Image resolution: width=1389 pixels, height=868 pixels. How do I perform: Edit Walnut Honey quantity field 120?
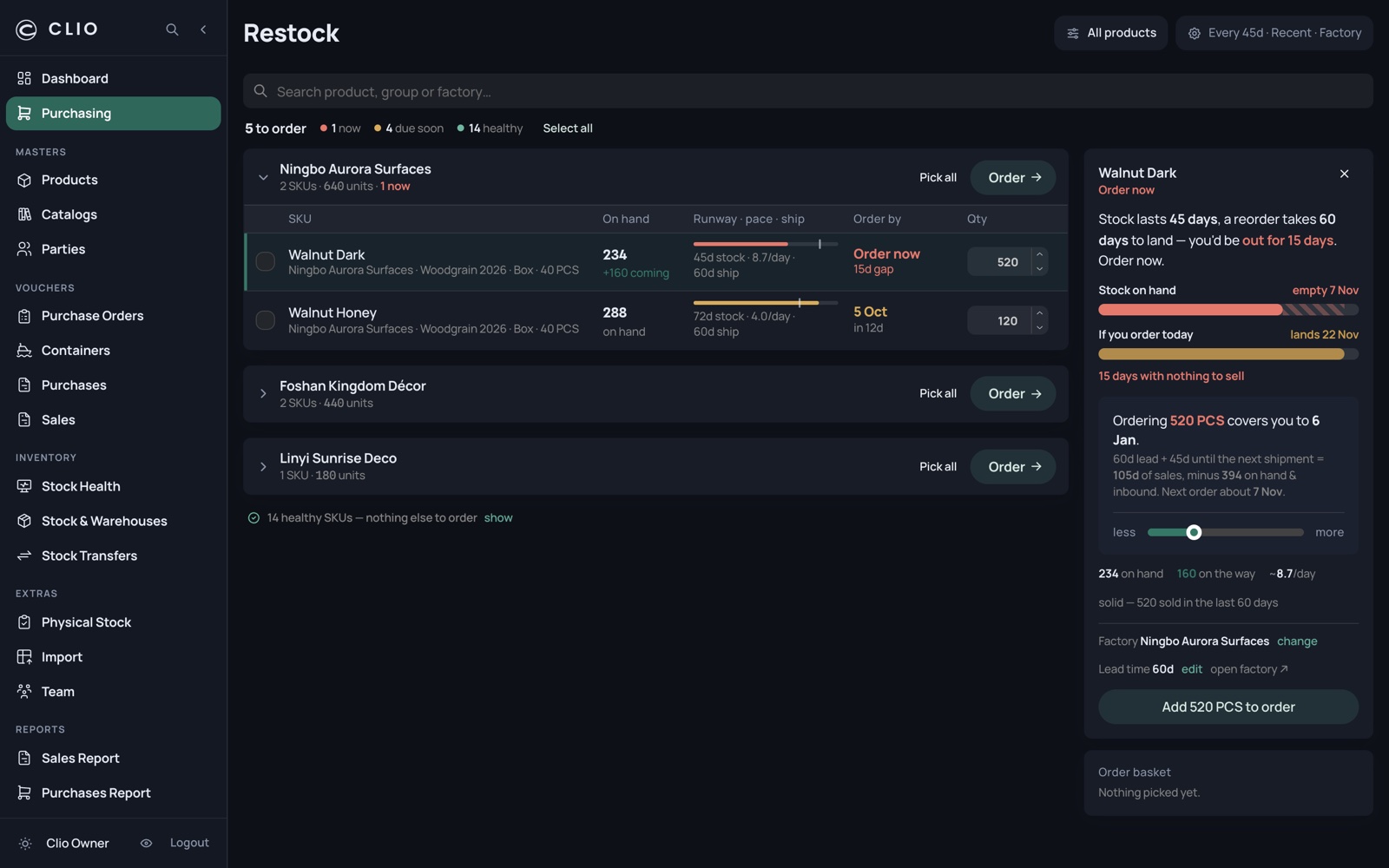pyautogui.click(x=998, y=321)
